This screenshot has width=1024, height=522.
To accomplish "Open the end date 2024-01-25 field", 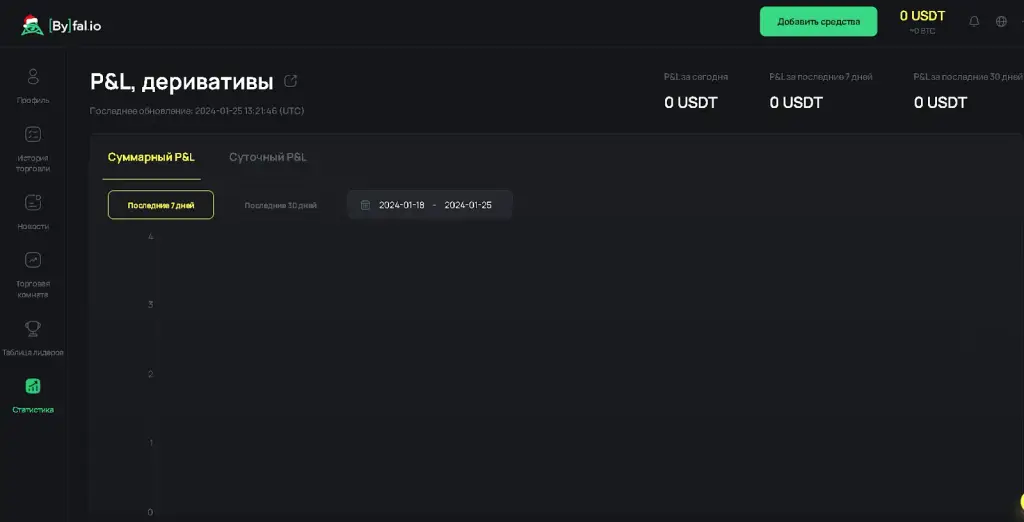I will 468,205.
